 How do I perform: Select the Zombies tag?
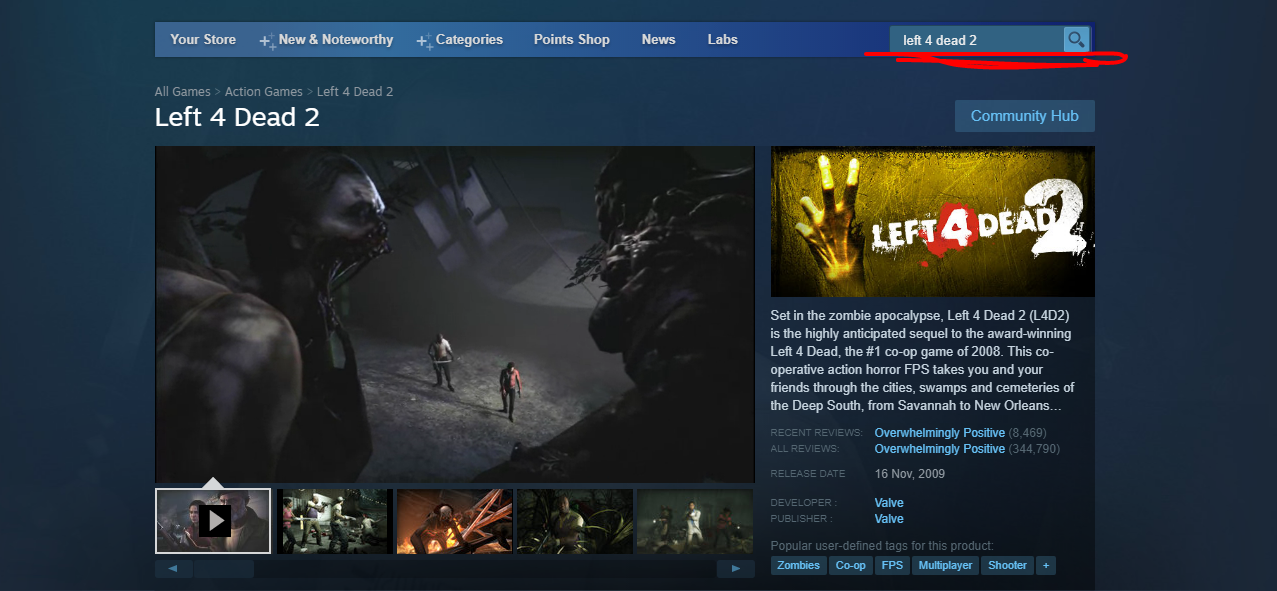[798, 565]
